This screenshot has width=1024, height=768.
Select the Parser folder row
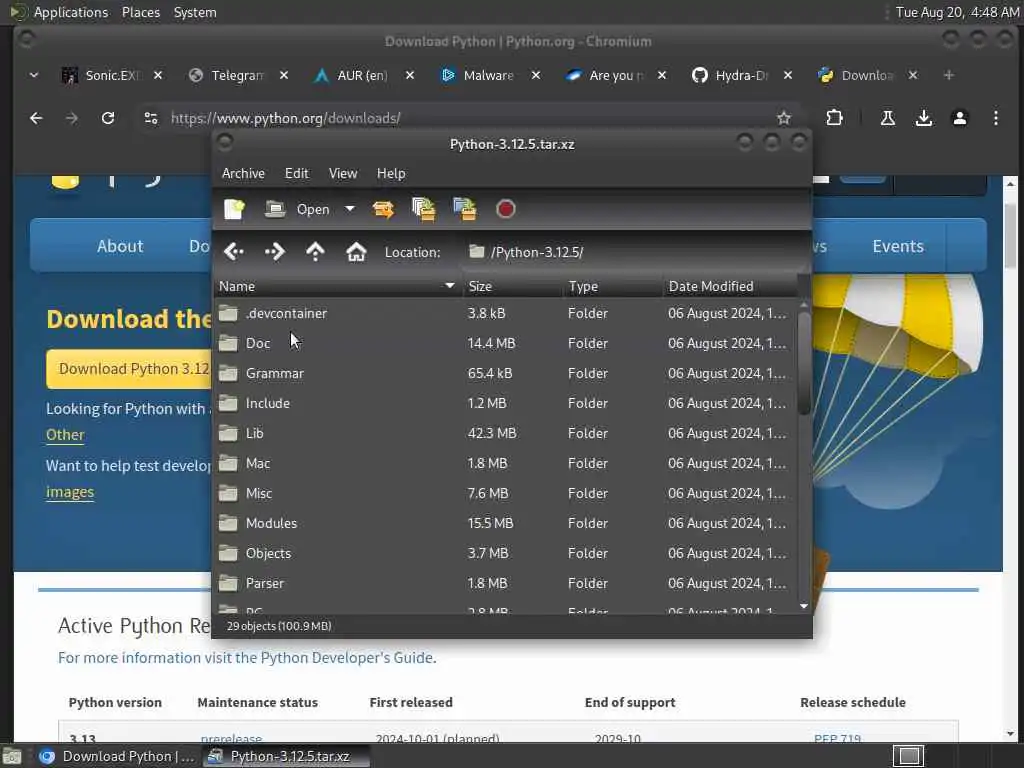(505, 584)
